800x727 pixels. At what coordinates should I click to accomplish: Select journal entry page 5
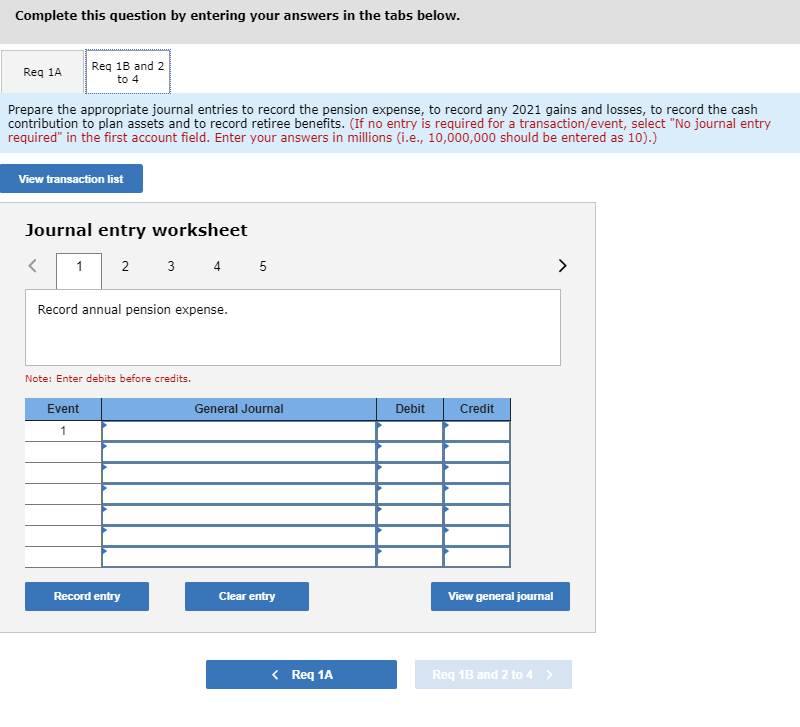pyautogui.click(x=263, y=266)
